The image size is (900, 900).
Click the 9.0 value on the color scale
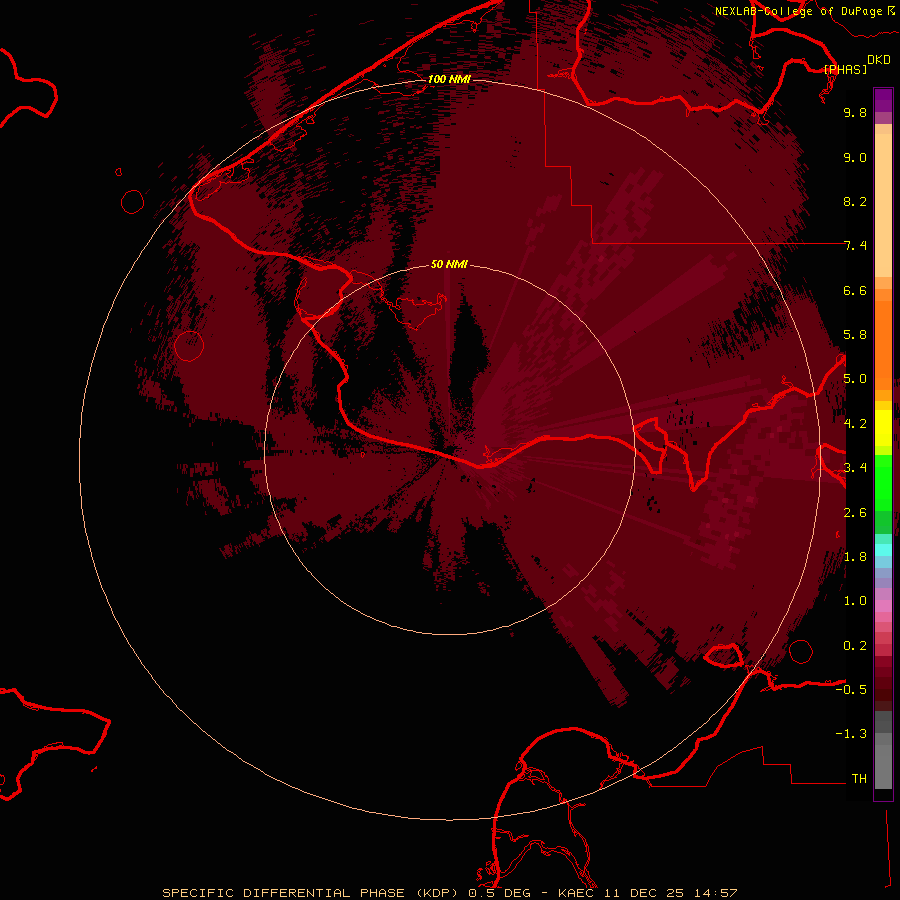pos(855,157)
